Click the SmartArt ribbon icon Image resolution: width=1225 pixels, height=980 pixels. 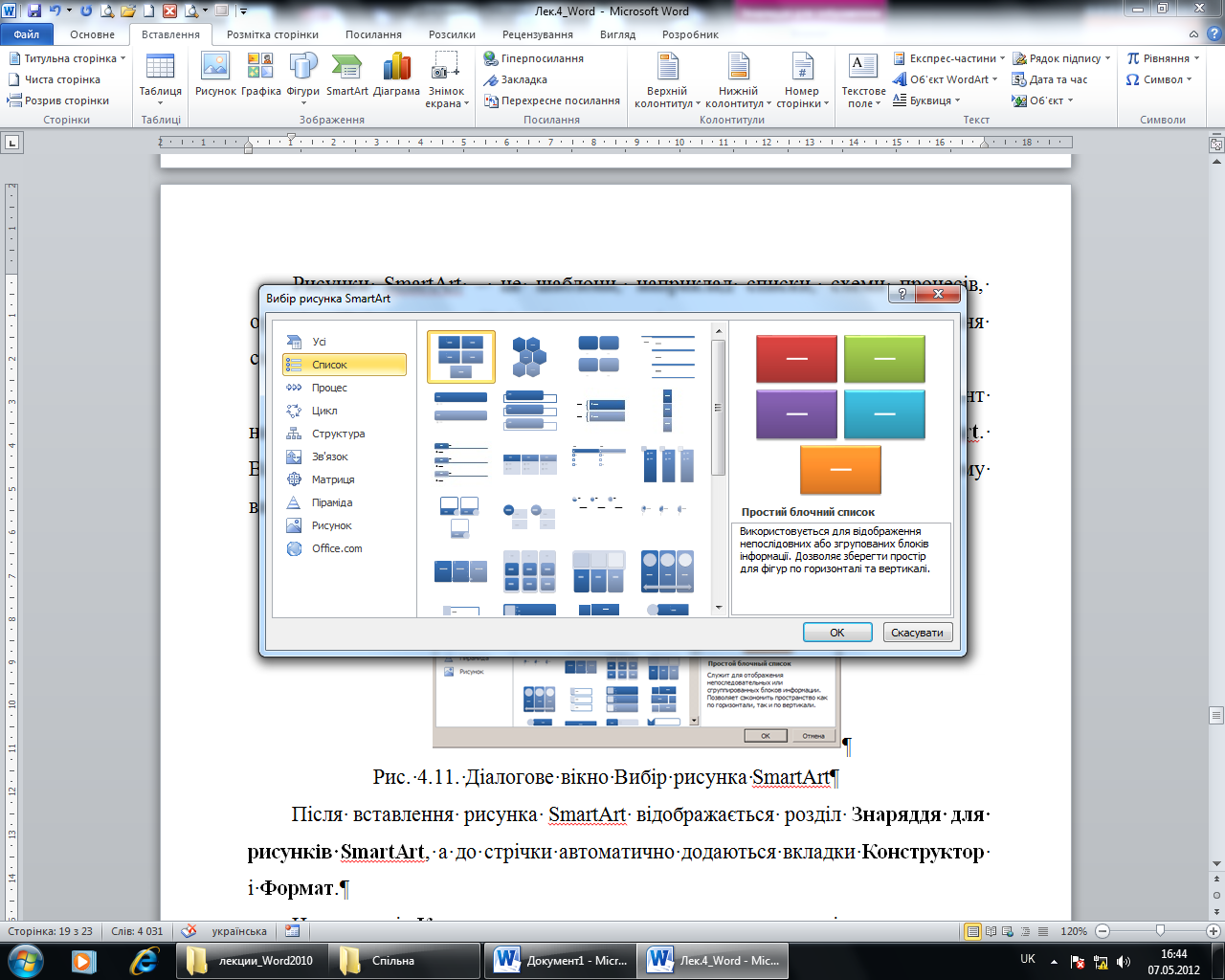[x=346, y=76]
